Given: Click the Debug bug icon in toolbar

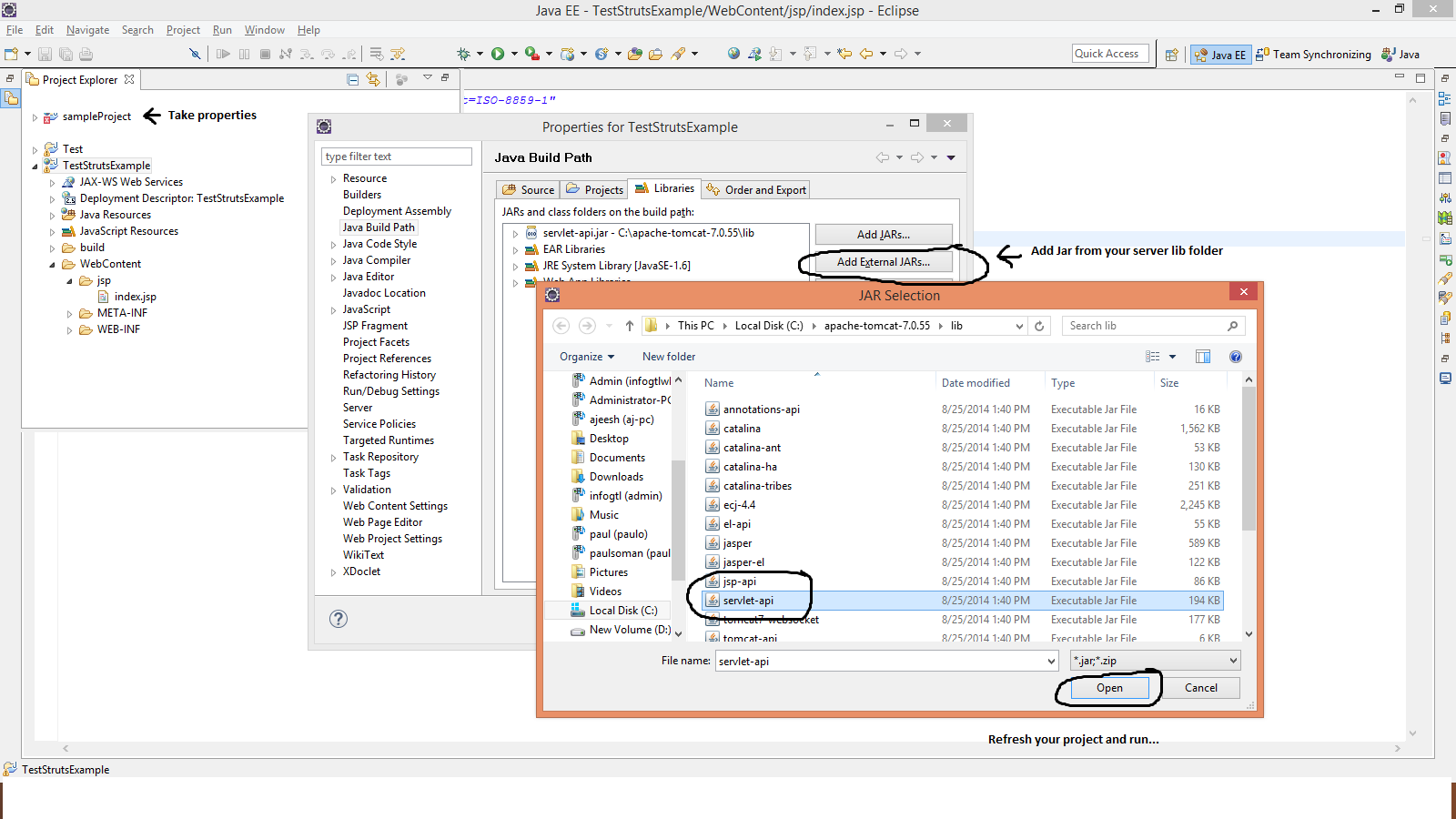Looking at the screenshot, I should (463, 55).
